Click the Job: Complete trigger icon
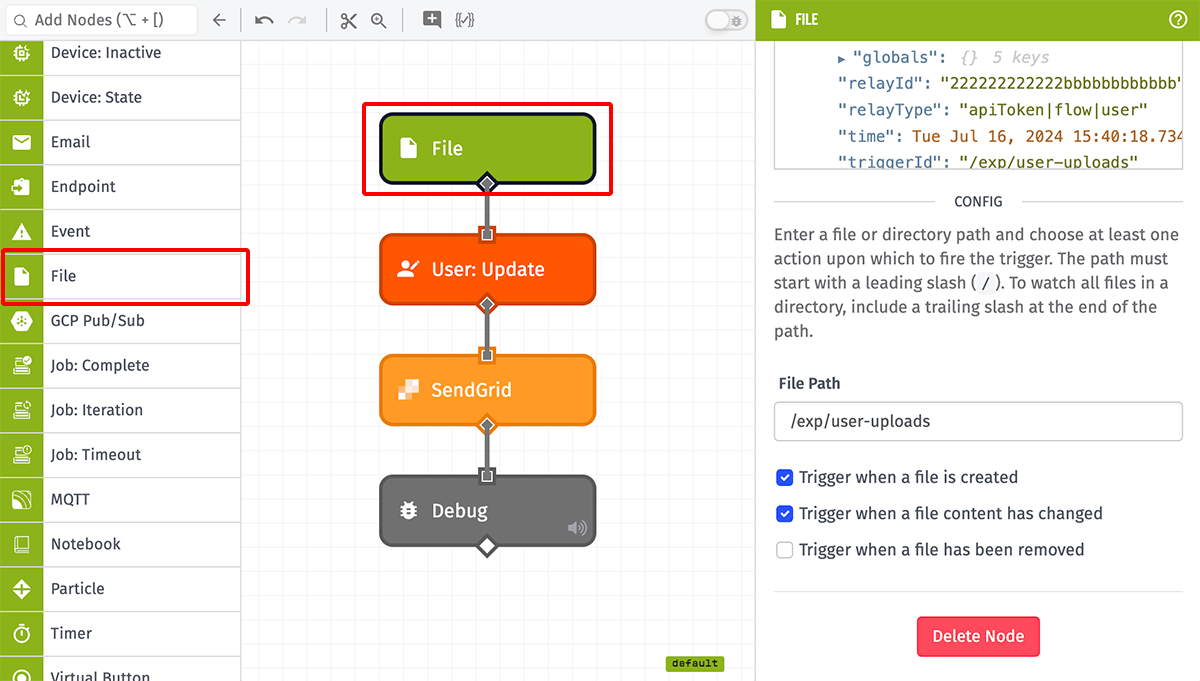 pos(21,365)
